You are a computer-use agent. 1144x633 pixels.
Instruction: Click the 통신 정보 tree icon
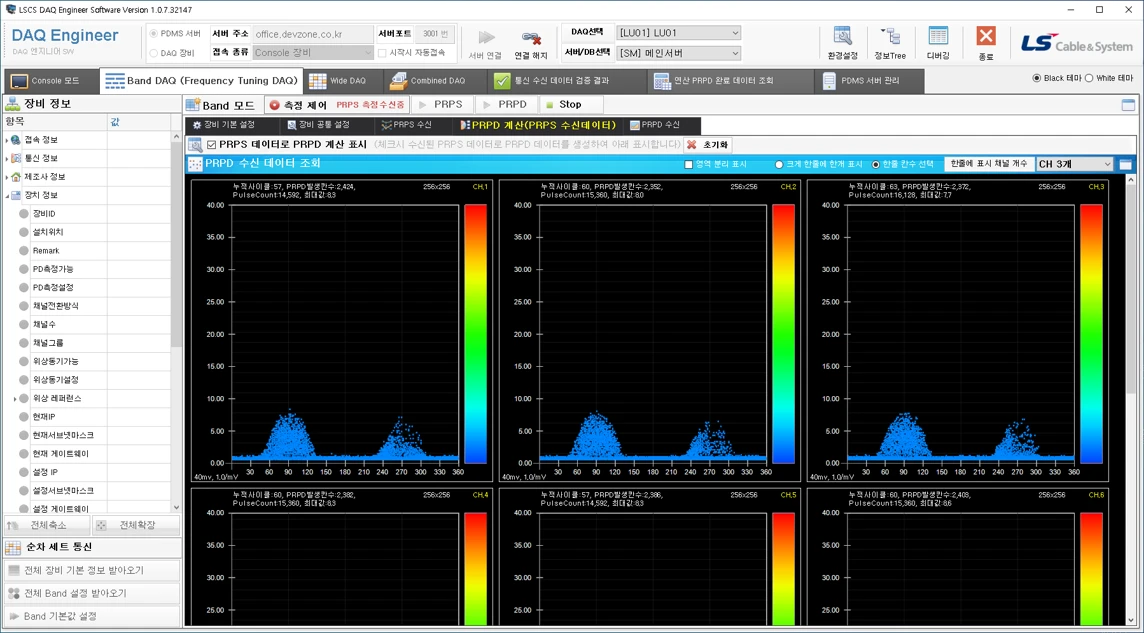pos(16,158)
